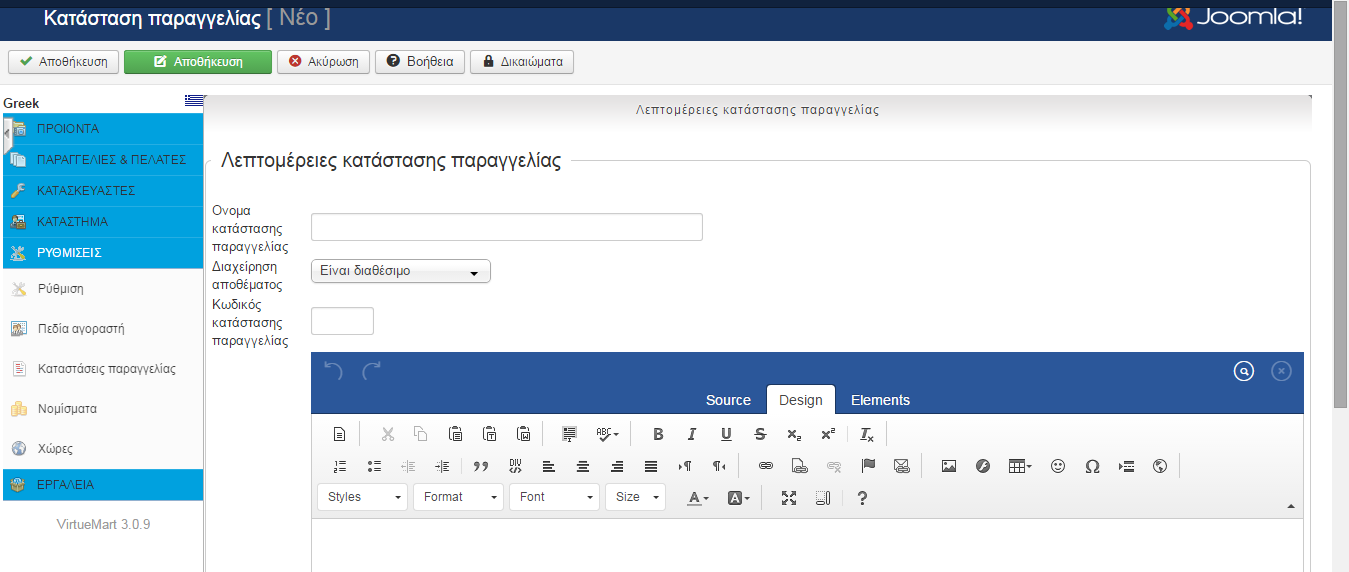Maximize the editor area

pos(788,497)
